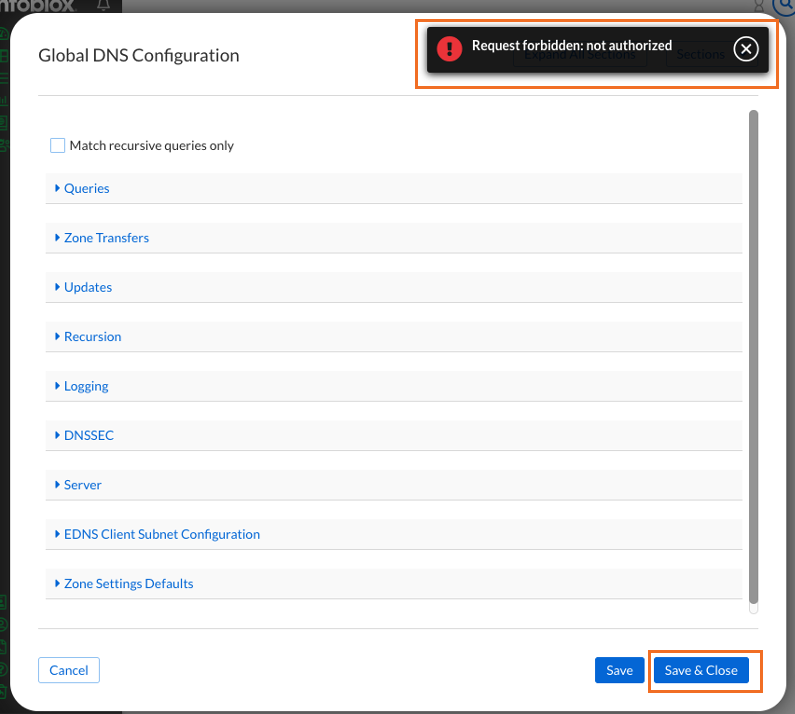Click the red error alert icon
Viewport: 795px width, 714px height.
click(x=450, y=49)
